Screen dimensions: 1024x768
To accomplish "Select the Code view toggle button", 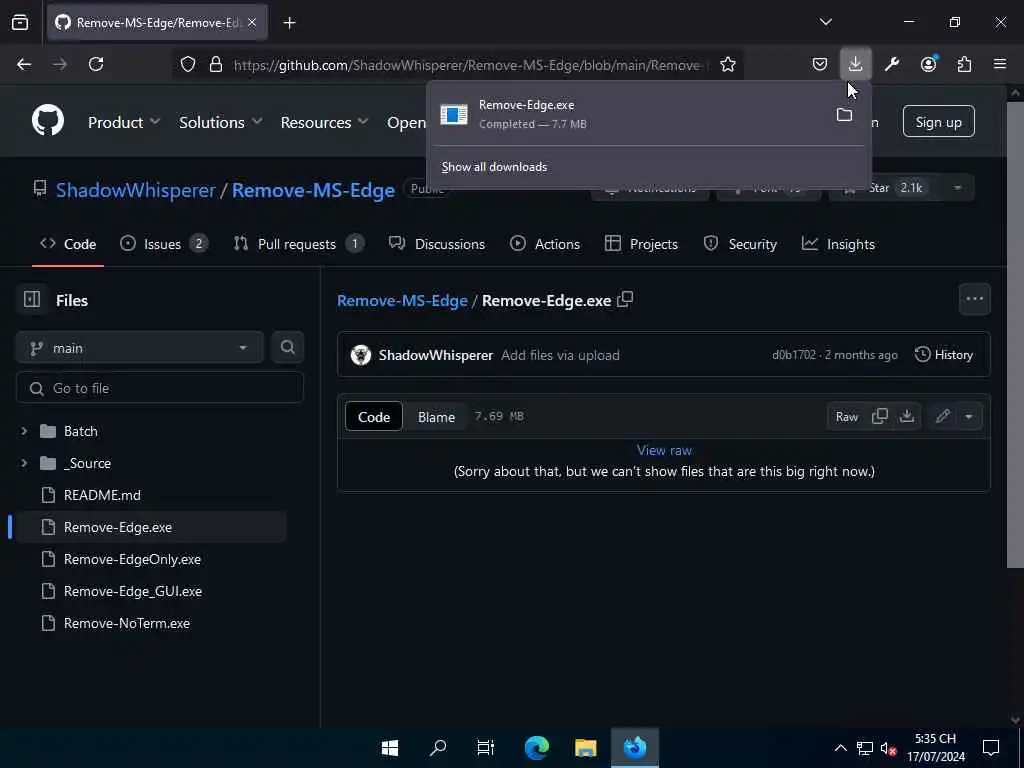I will coord(374,417).
